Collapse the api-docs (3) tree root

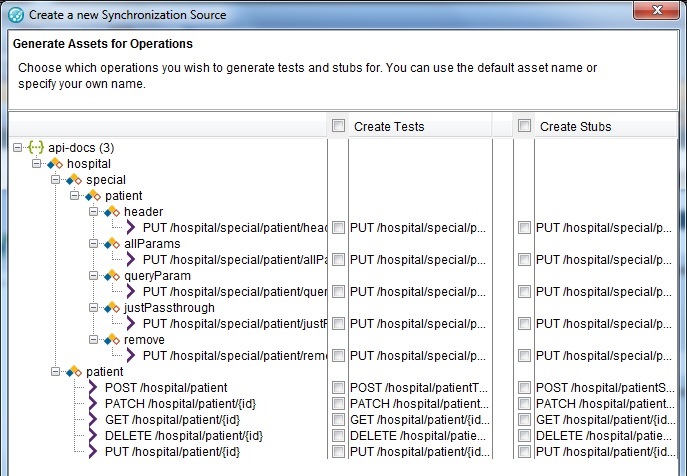pyautogui.click(x=18, y=147)
